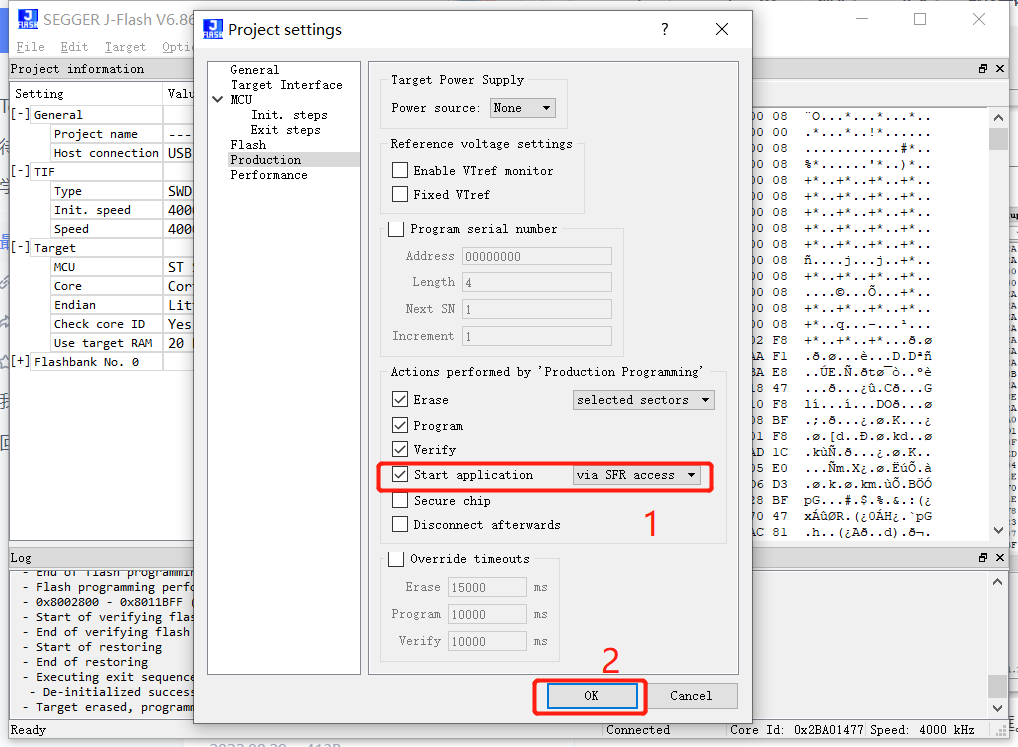Collapse the Target group in Project information

(21, 247)
